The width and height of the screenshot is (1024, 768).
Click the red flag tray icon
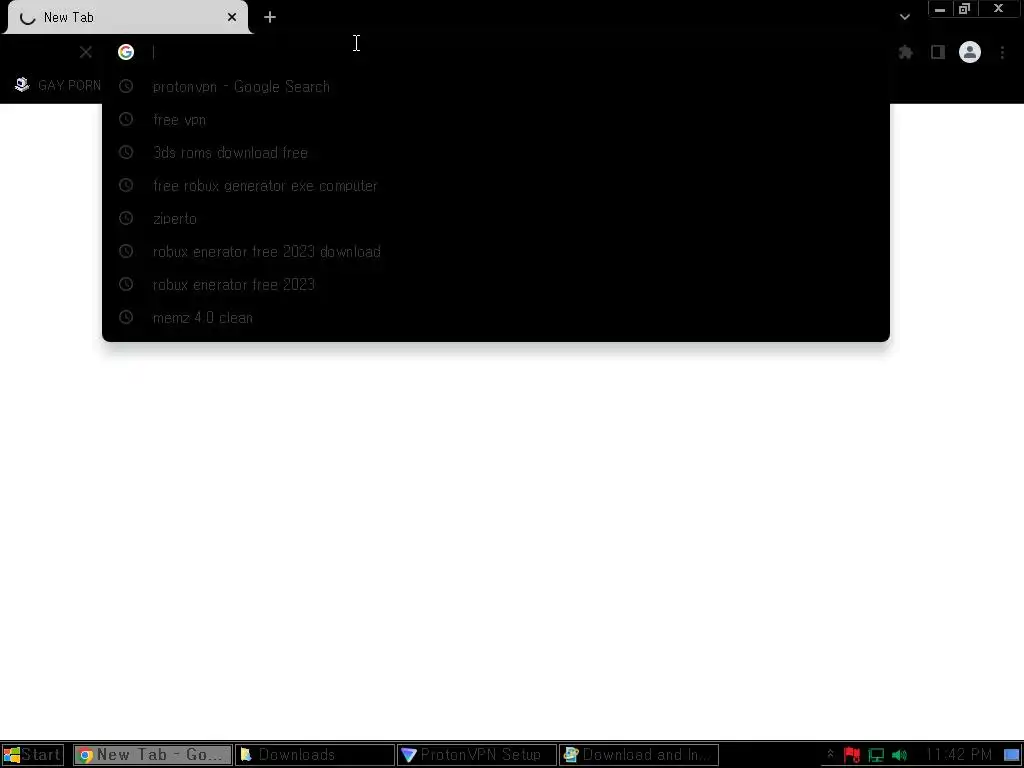pyautogui.click(x=852, y=755)
